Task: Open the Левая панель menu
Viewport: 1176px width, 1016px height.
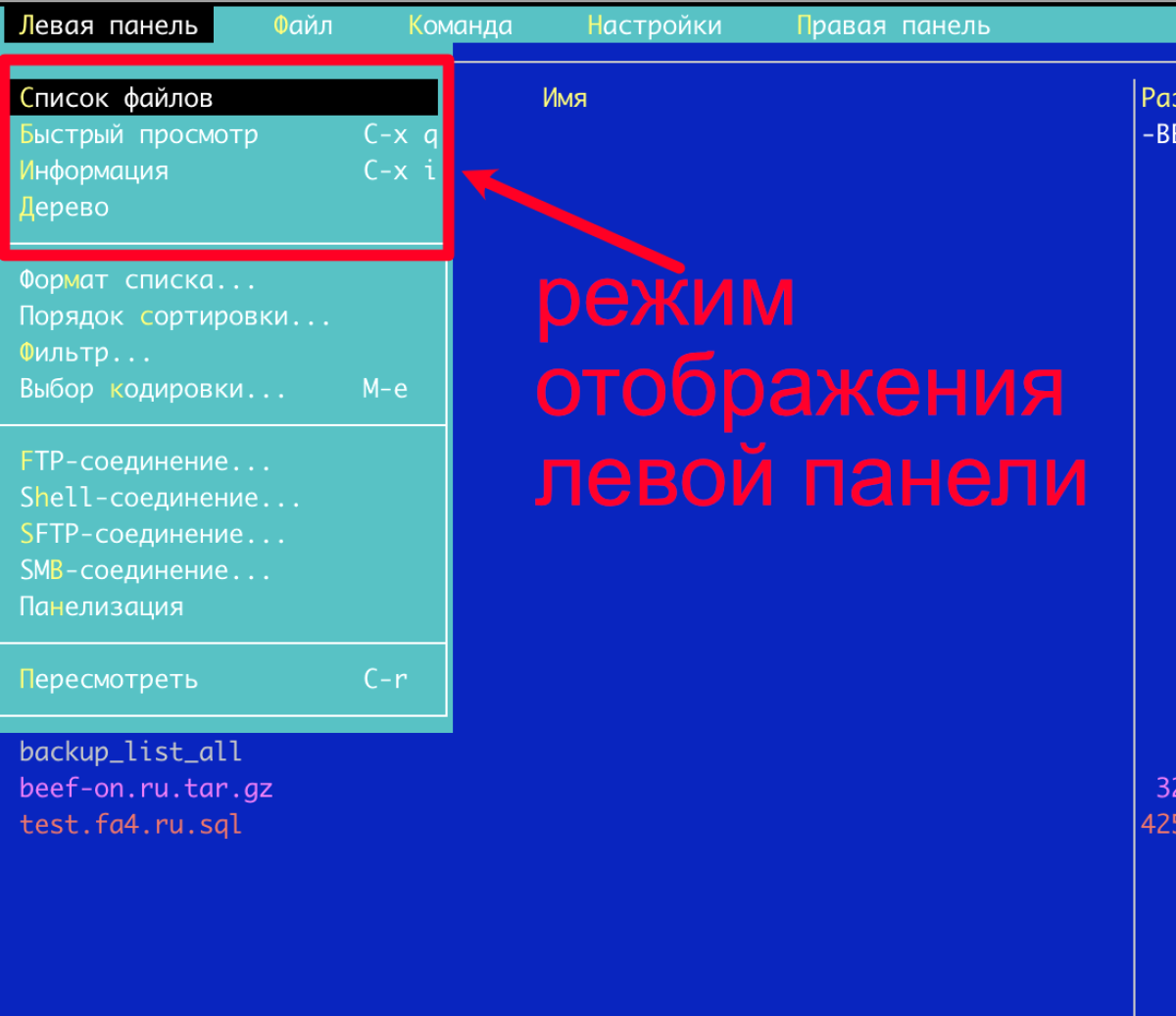Action: 108,25
